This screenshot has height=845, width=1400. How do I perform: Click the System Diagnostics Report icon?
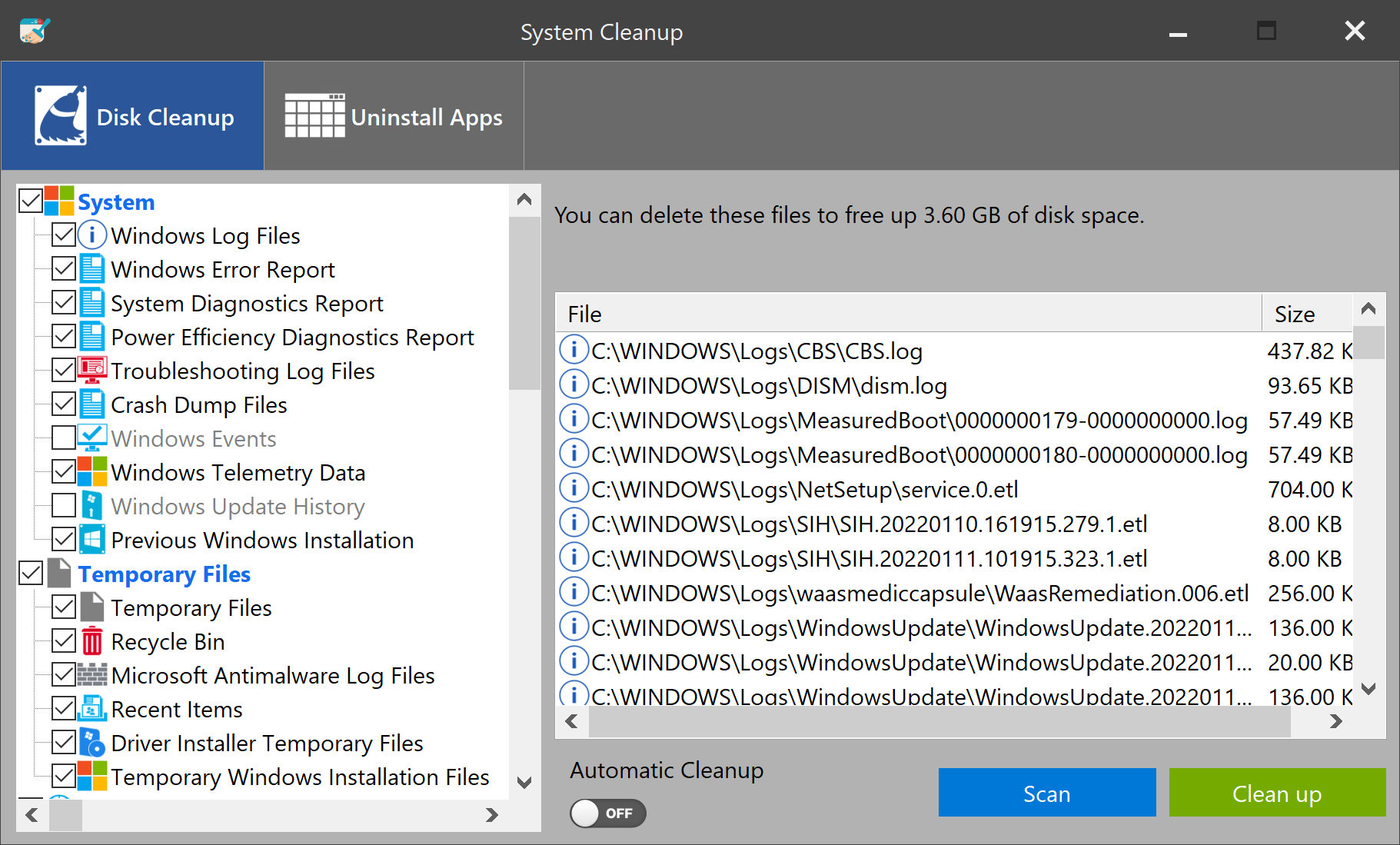click(92, 303)
